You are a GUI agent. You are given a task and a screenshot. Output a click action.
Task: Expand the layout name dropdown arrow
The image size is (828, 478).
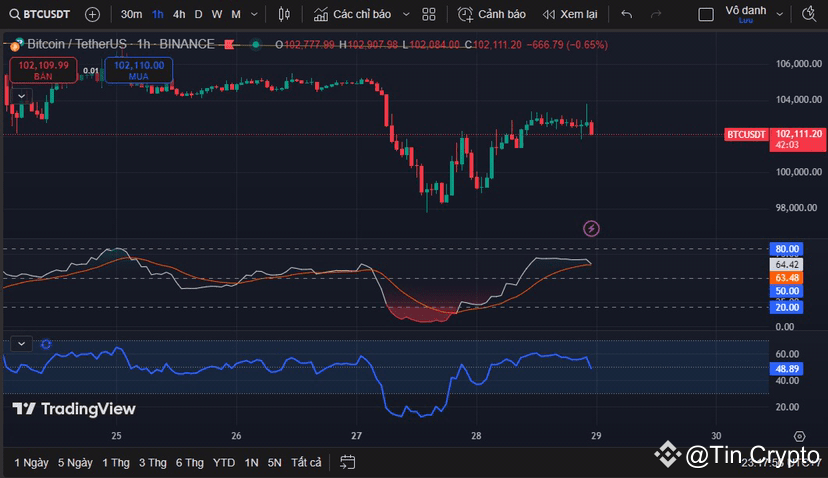click(779, 14)
